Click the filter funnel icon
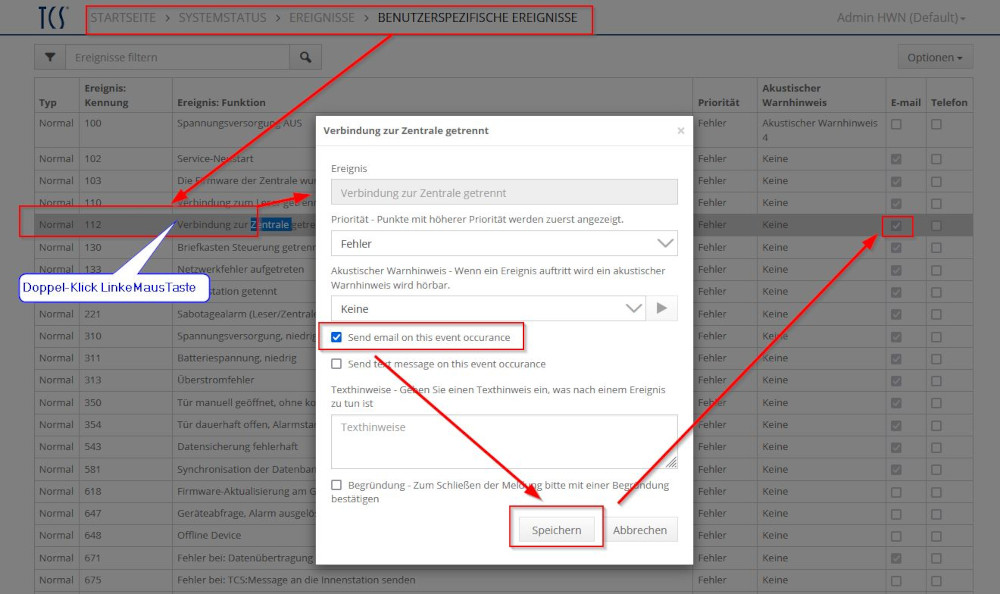The width and height of the screenshot is (1000, 594). pyautogui.click(x=50, y=58)
